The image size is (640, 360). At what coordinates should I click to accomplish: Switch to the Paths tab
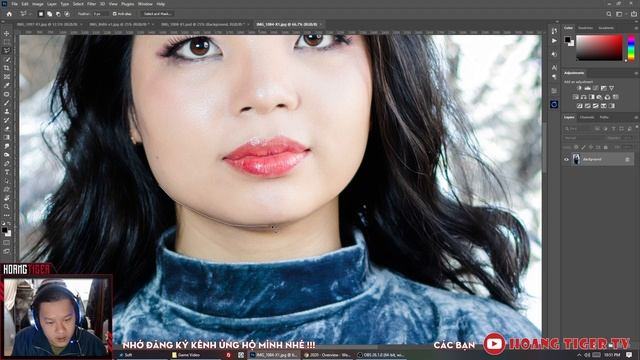click(x=604, y=118)
